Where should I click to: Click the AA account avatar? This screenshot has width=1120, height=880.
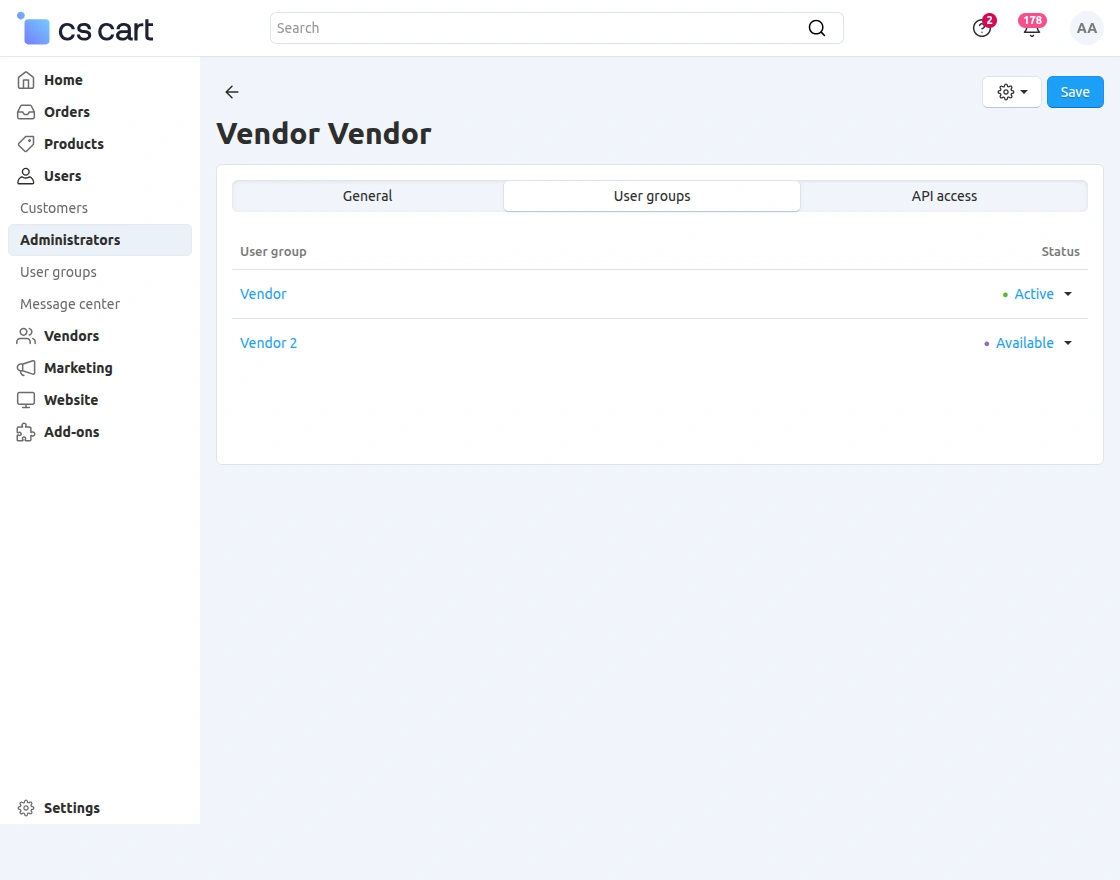(x=1086, y=28)
